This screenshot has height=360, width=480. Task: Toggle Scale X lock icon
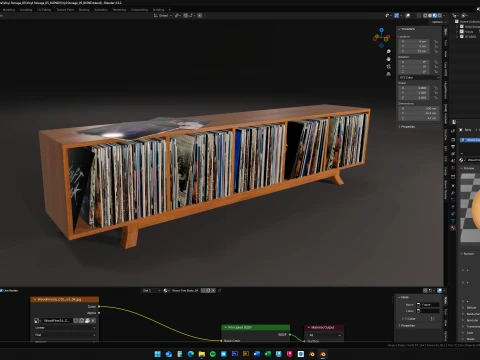436,88
